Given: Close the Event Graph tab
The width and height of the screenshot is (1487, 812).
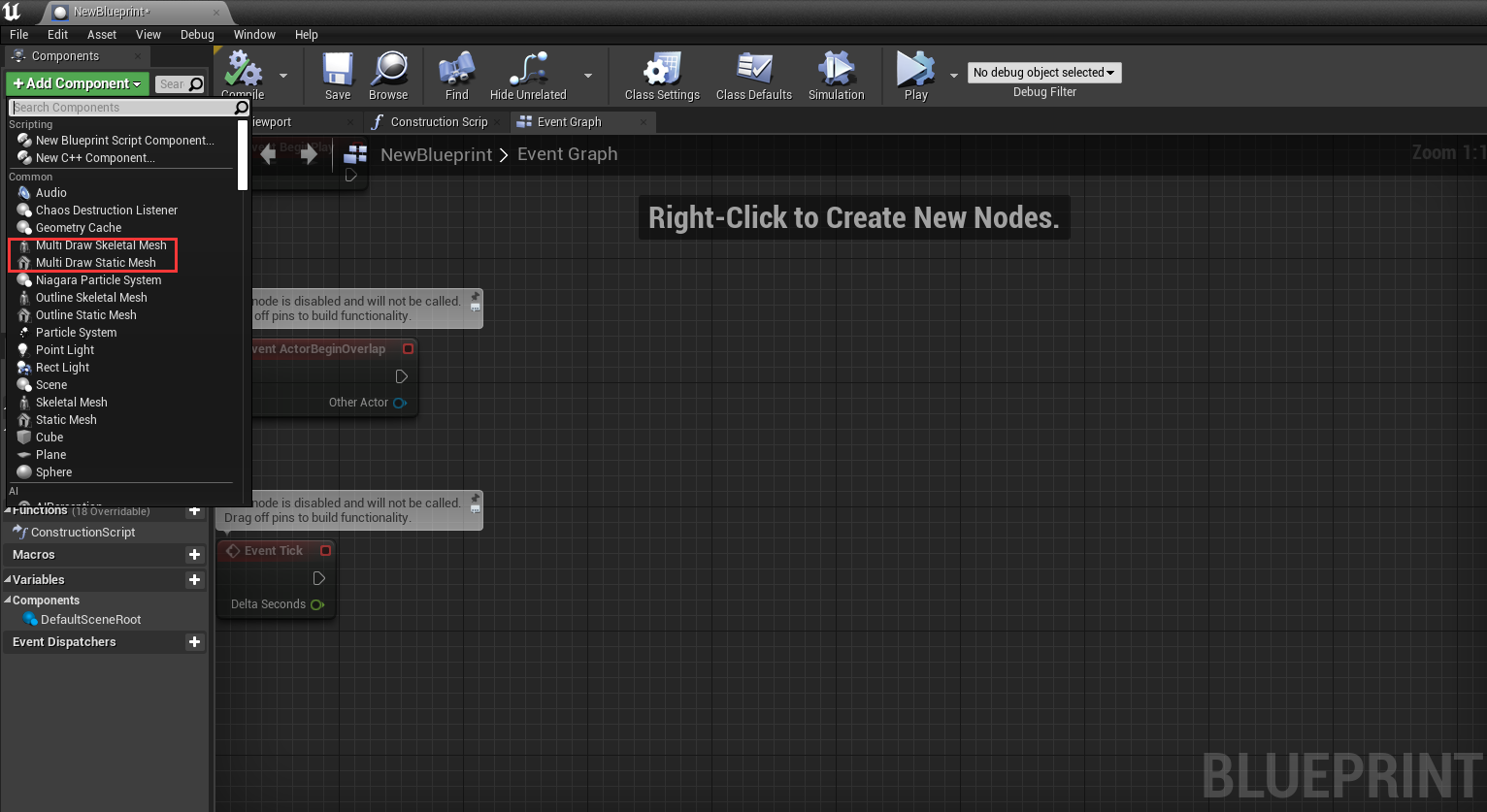Looking at the screenshot, I should pyautogui.click(x=644, y=122).
